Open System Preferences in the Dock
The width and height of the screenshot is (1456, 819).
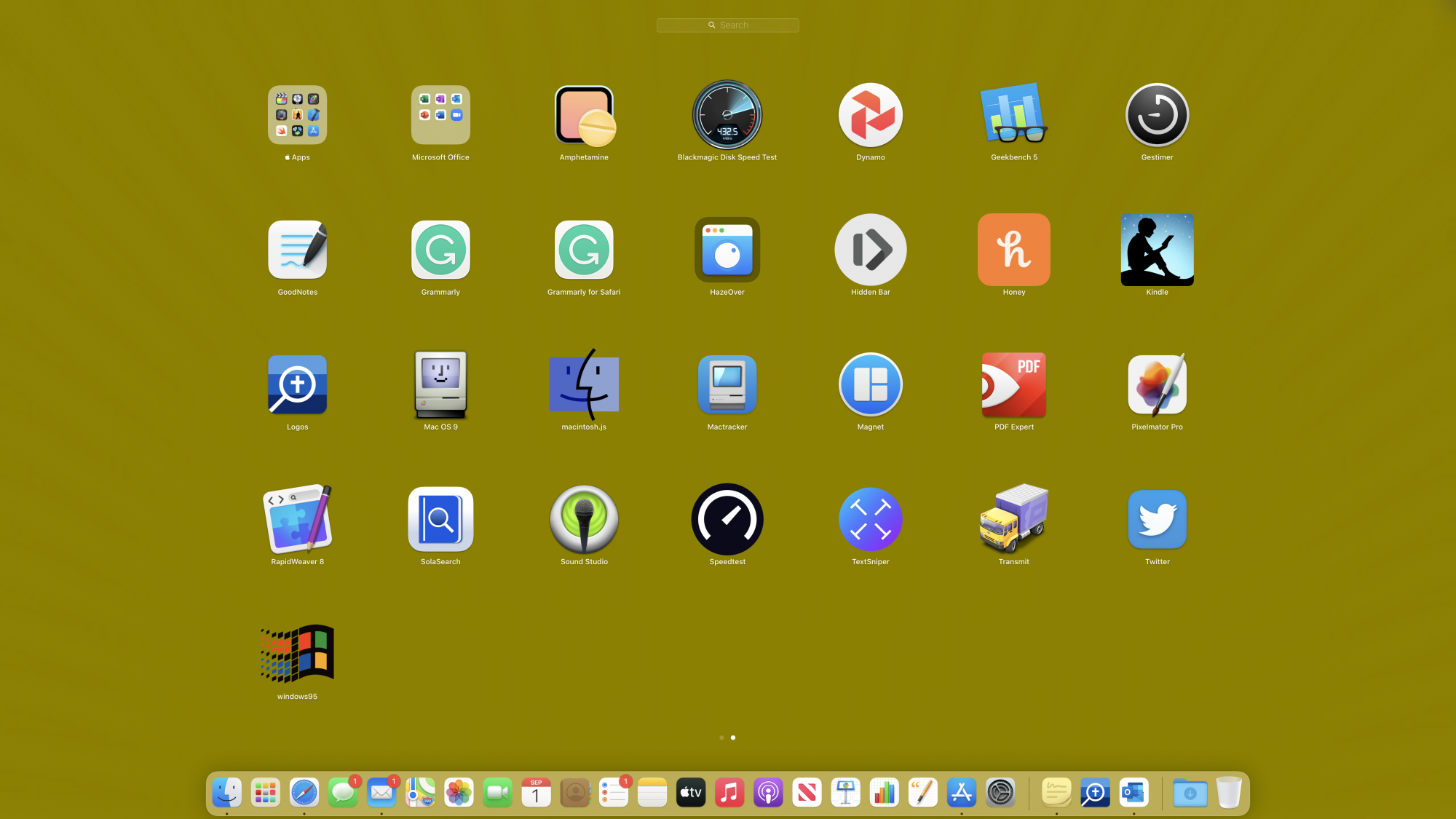tap(1000, 793)
